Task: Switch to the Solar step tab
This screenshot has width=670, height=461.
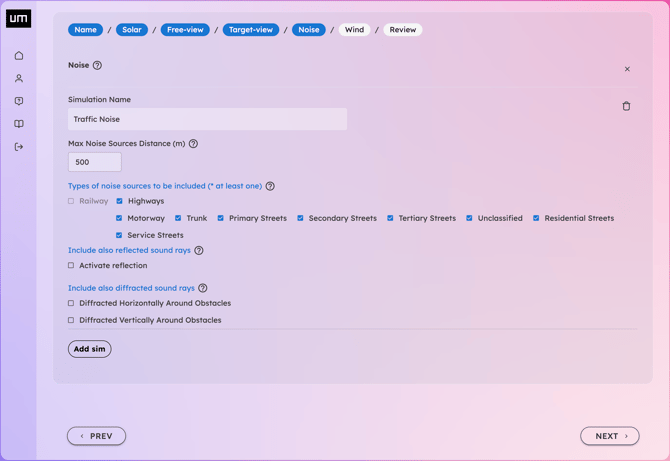Action: click(x=132, y=30)
